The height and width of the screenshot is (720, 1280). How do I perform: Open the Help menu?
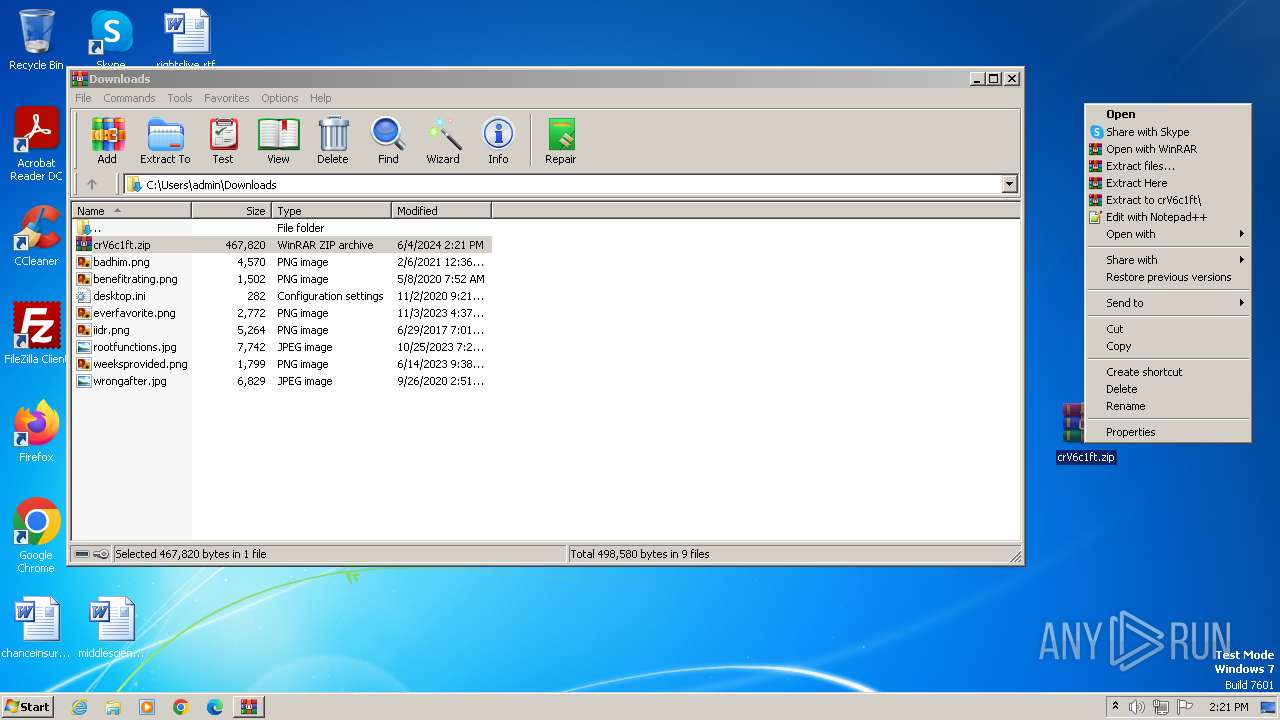pyautogui.click(x=320, y=98)
